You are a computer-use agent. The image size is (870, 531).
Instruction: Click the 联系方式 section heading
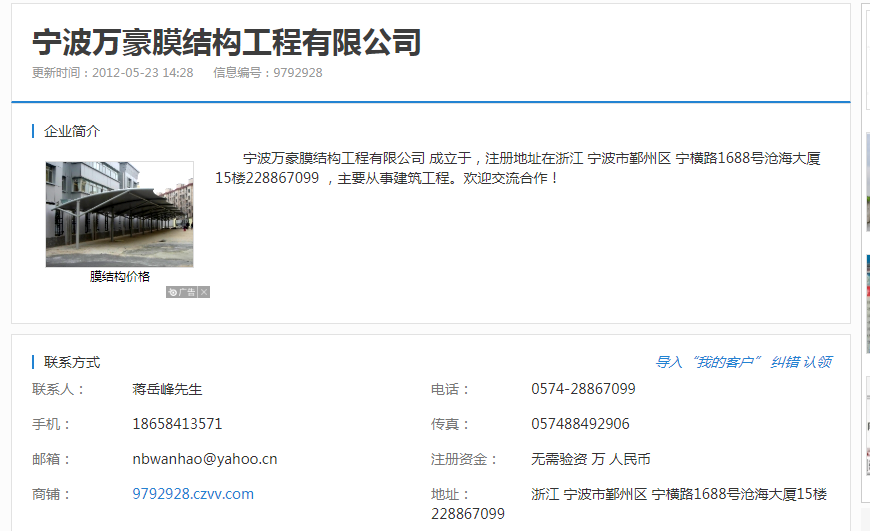point(72,362)
